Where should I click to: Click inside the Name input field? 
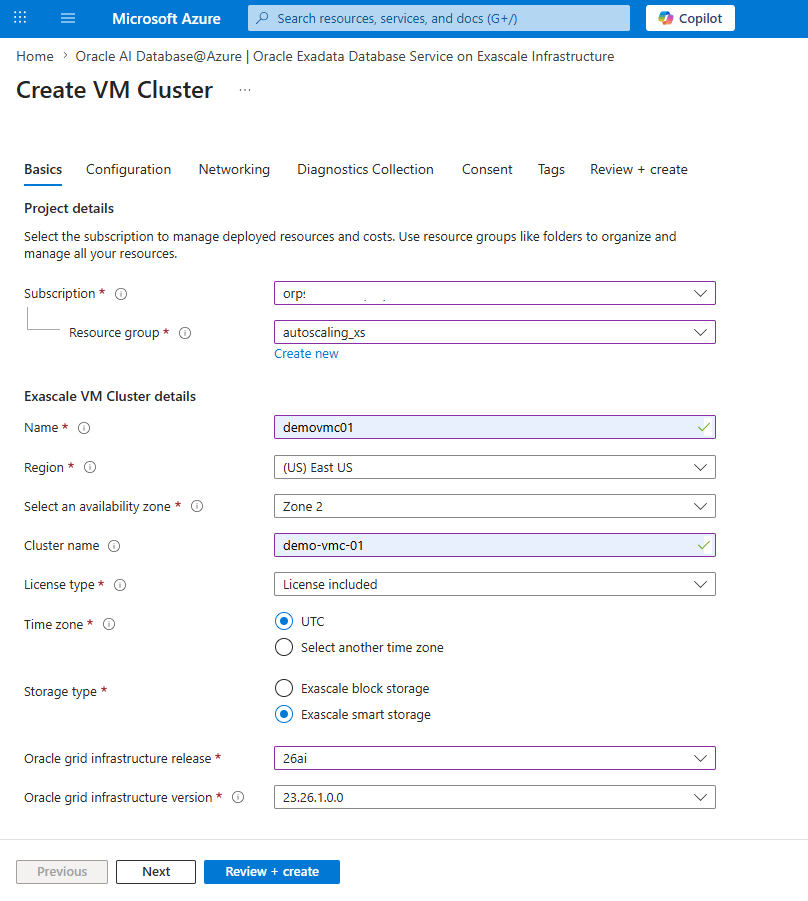(x=494, y=427)
